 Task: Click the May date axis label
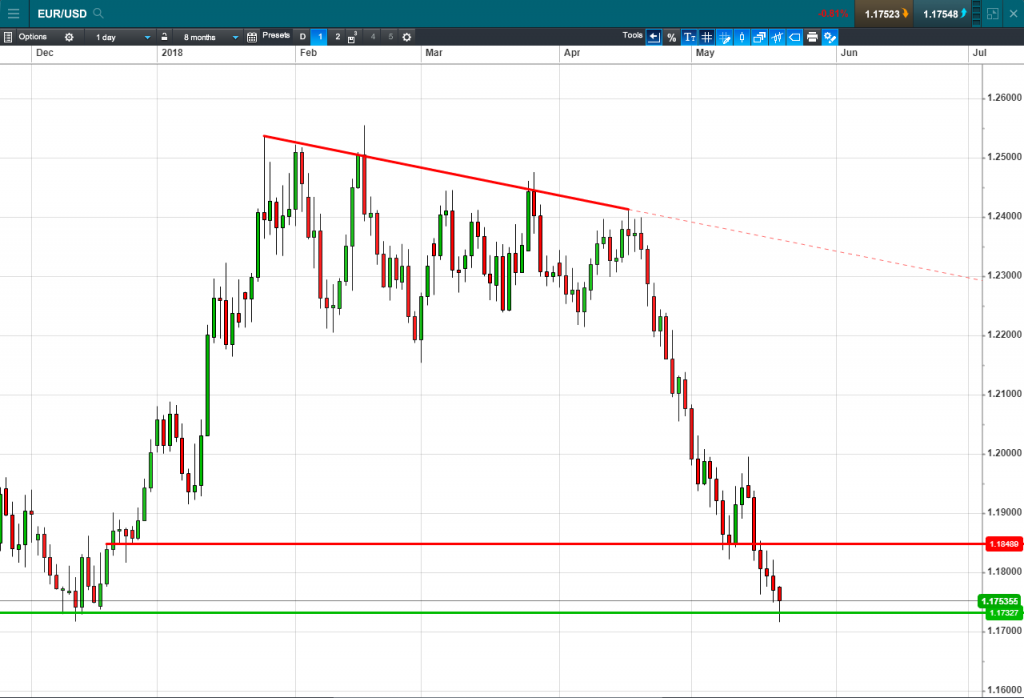click(705, 53)
